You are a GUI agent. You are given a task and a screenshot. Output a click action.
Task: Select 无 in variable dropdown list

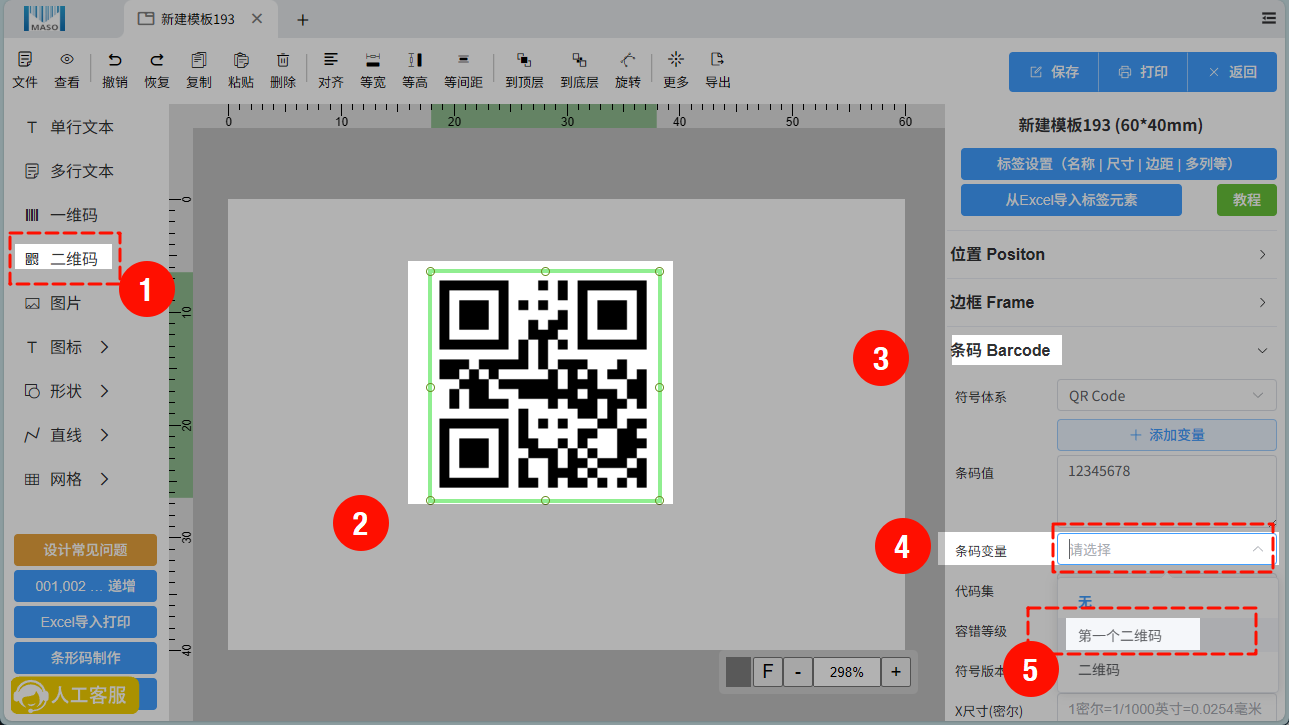[x=1167, y=602]
